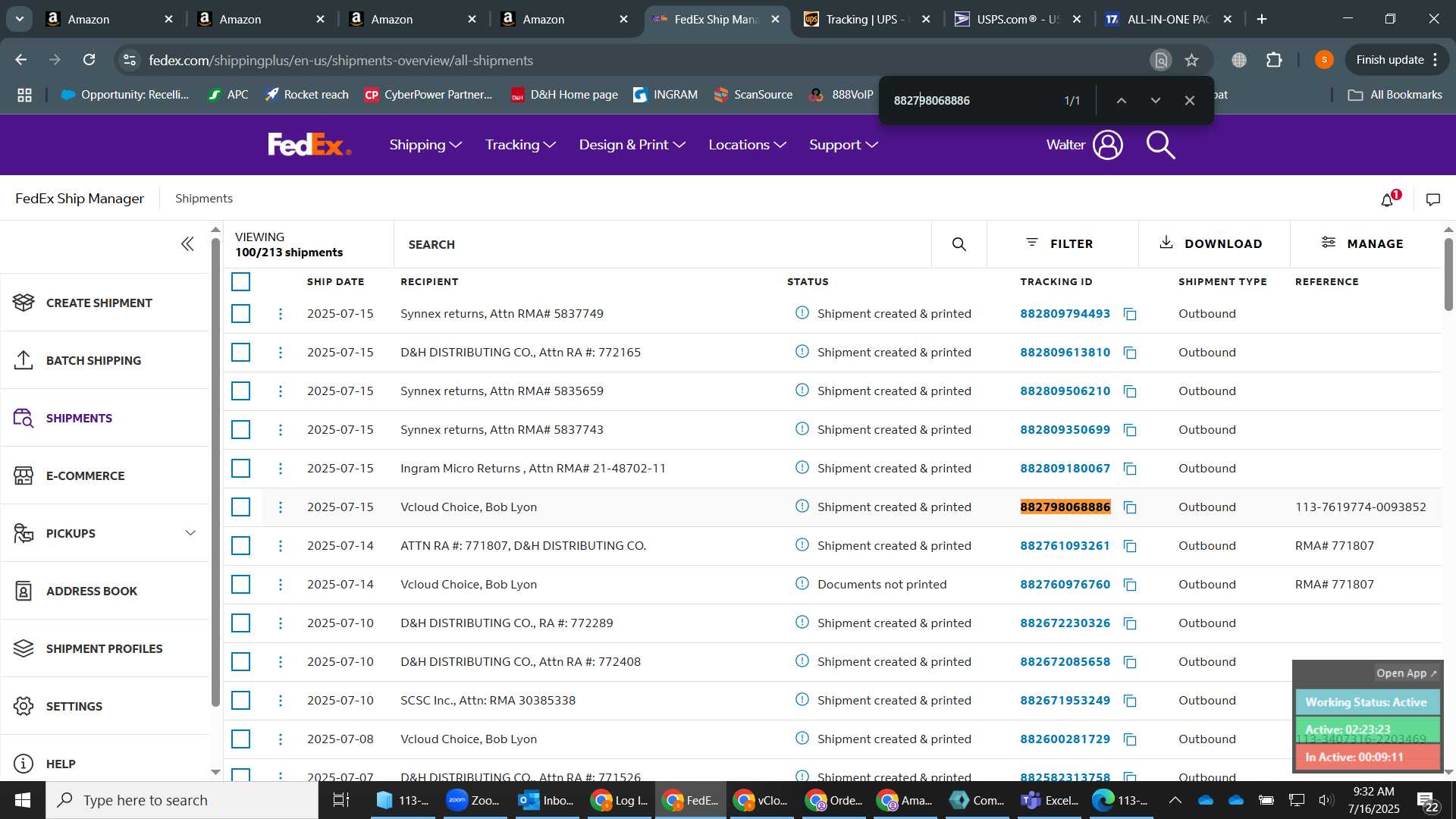Viewport: 1456px width, 819px height.
Task: Open tracking ID 882809180067 link
Action: click(1065, 469)
